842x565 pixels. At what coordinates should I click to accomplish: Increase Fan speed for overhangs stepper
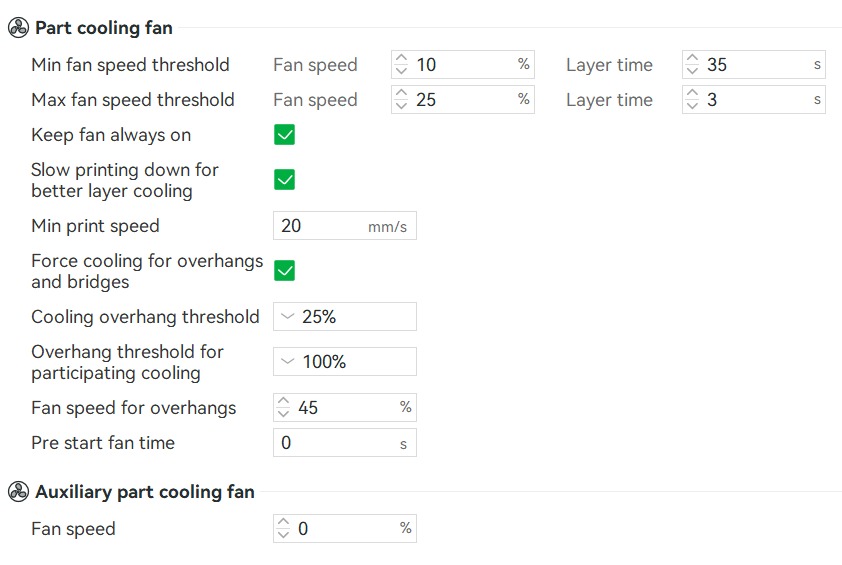(x=283, y=401)
